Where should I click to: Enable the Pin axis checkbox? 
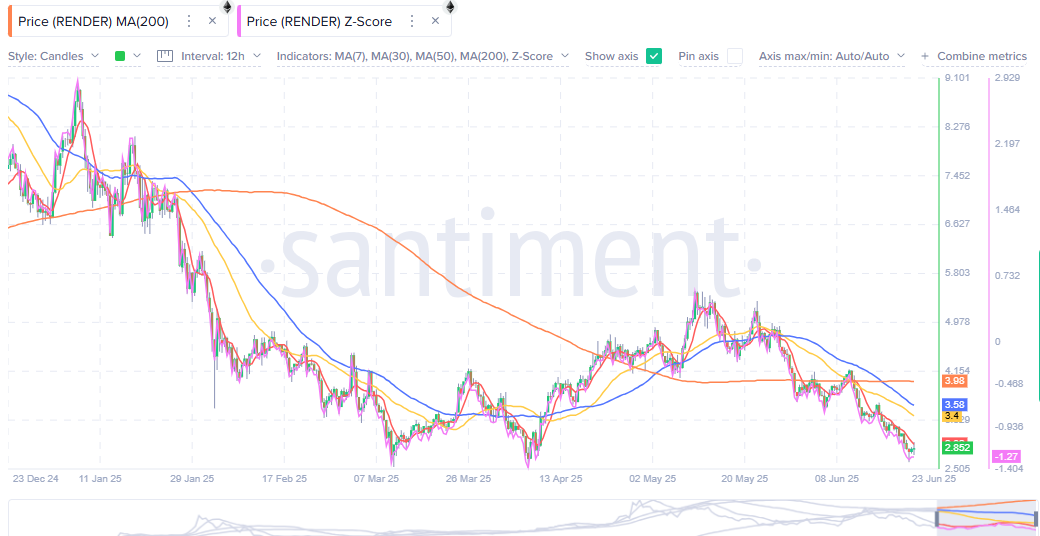click(x=735, y=56)
